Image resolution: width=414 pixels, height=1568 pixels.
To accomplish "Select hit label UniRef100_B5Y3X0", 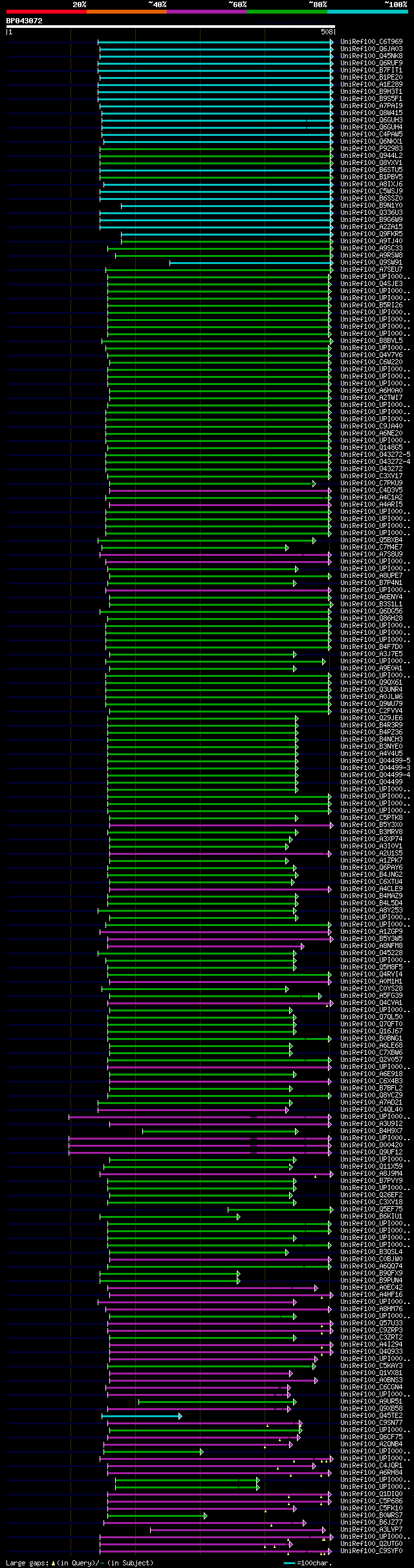I will [x=371, y=825].
